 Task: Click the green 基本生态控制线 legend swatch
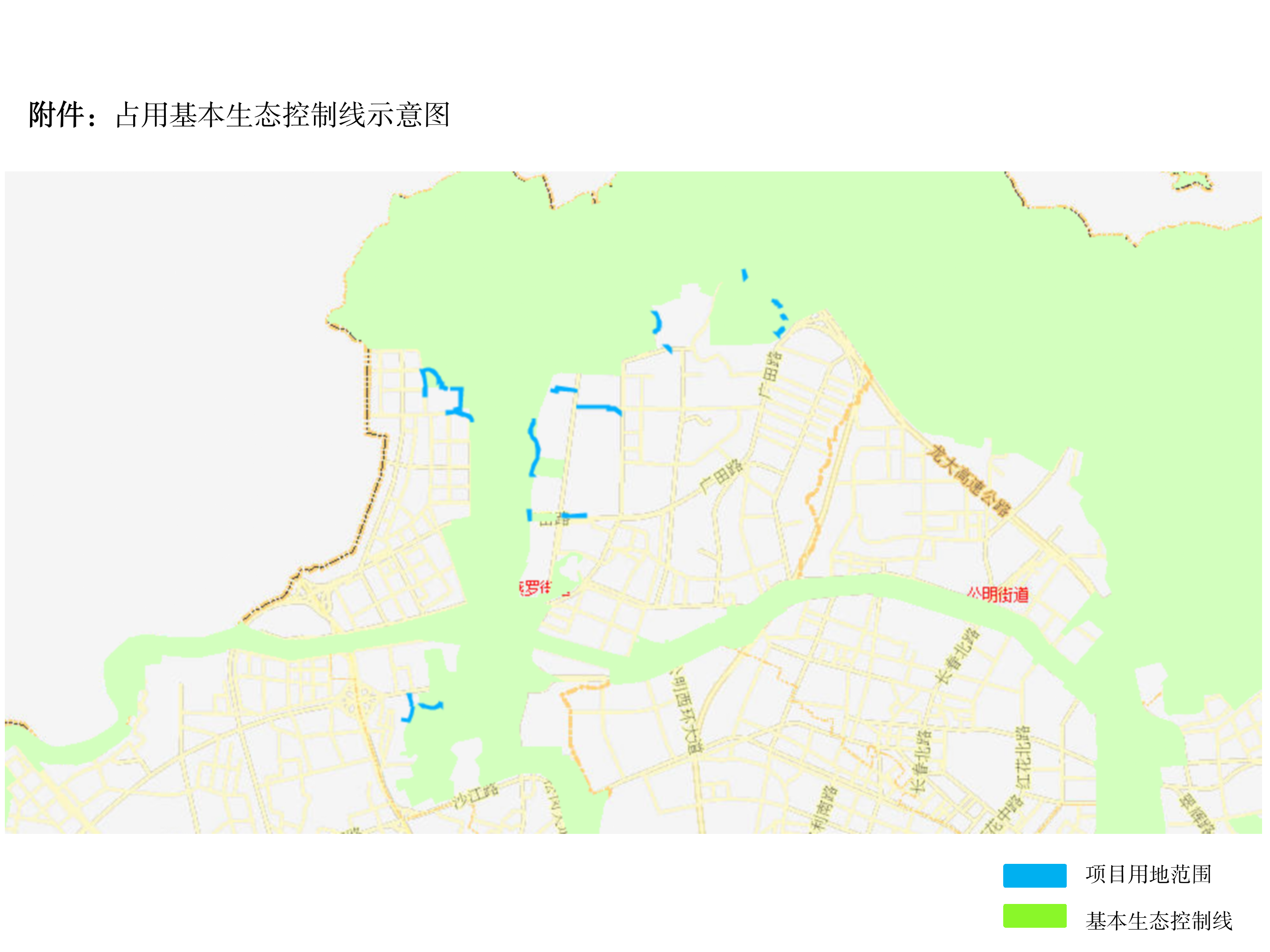[1034, 916]
